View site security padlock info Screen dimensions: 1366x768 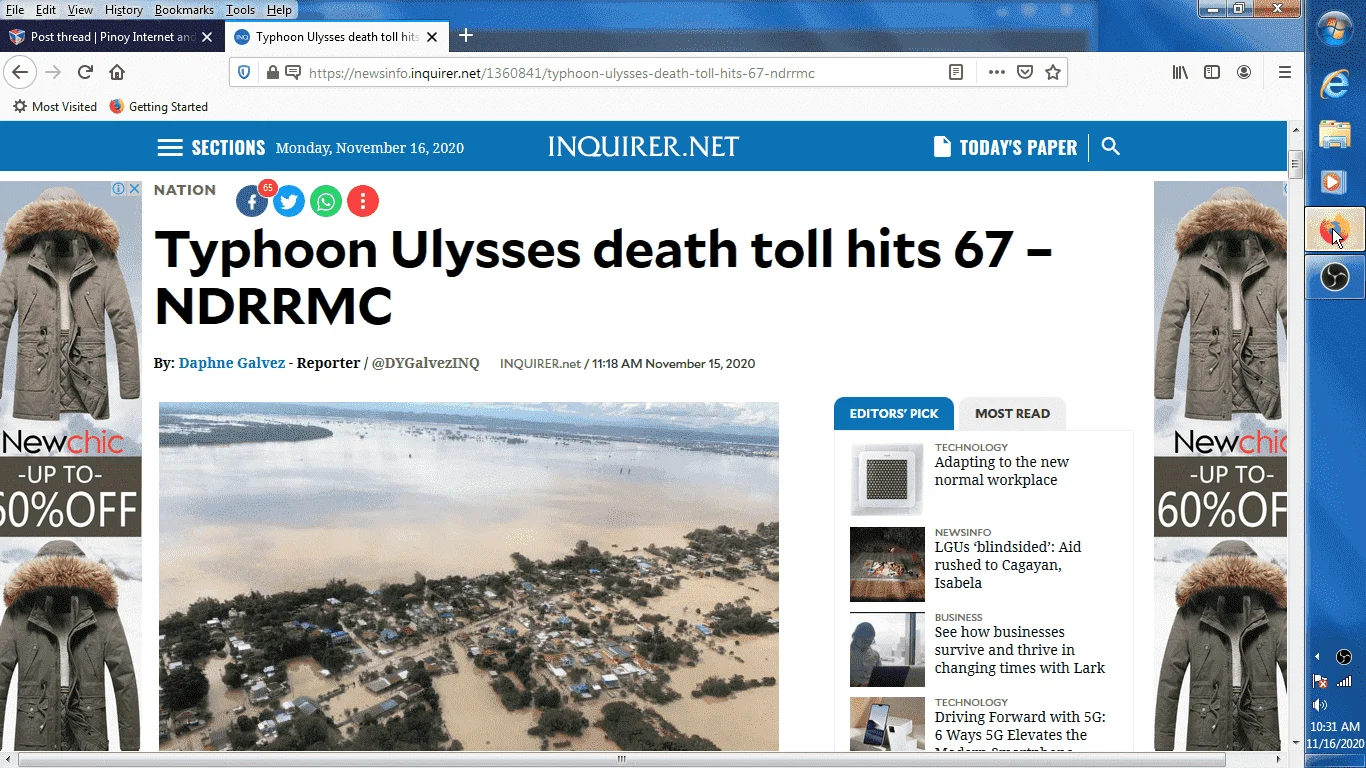[x=272, y=72]
